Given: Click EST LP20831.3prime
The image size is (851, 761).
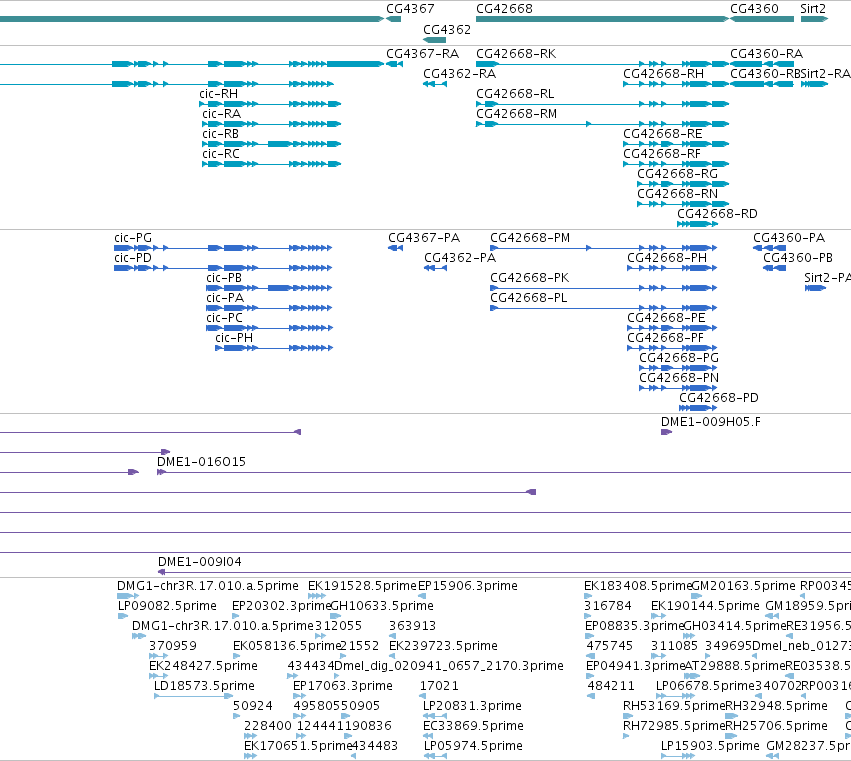Looking at the screenshot, I should (x=472, y=706).
